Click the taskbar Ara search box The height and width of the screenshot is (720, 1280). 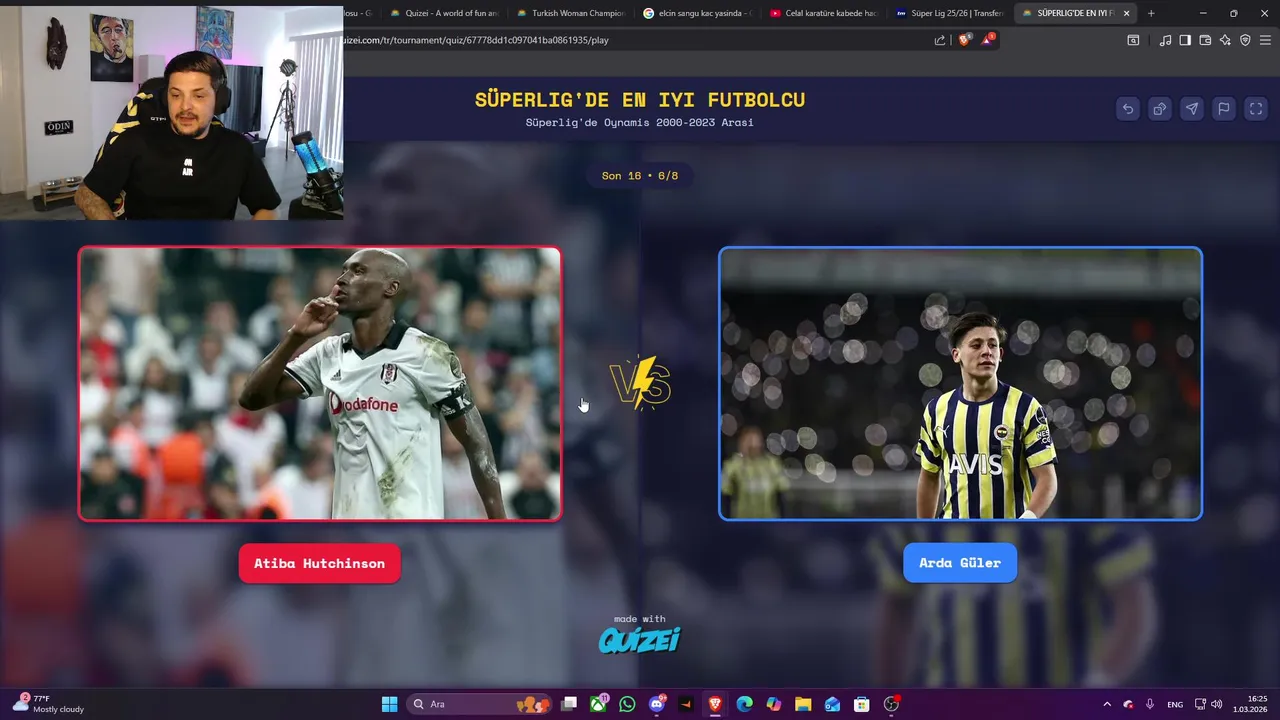(x=480, y=704)
